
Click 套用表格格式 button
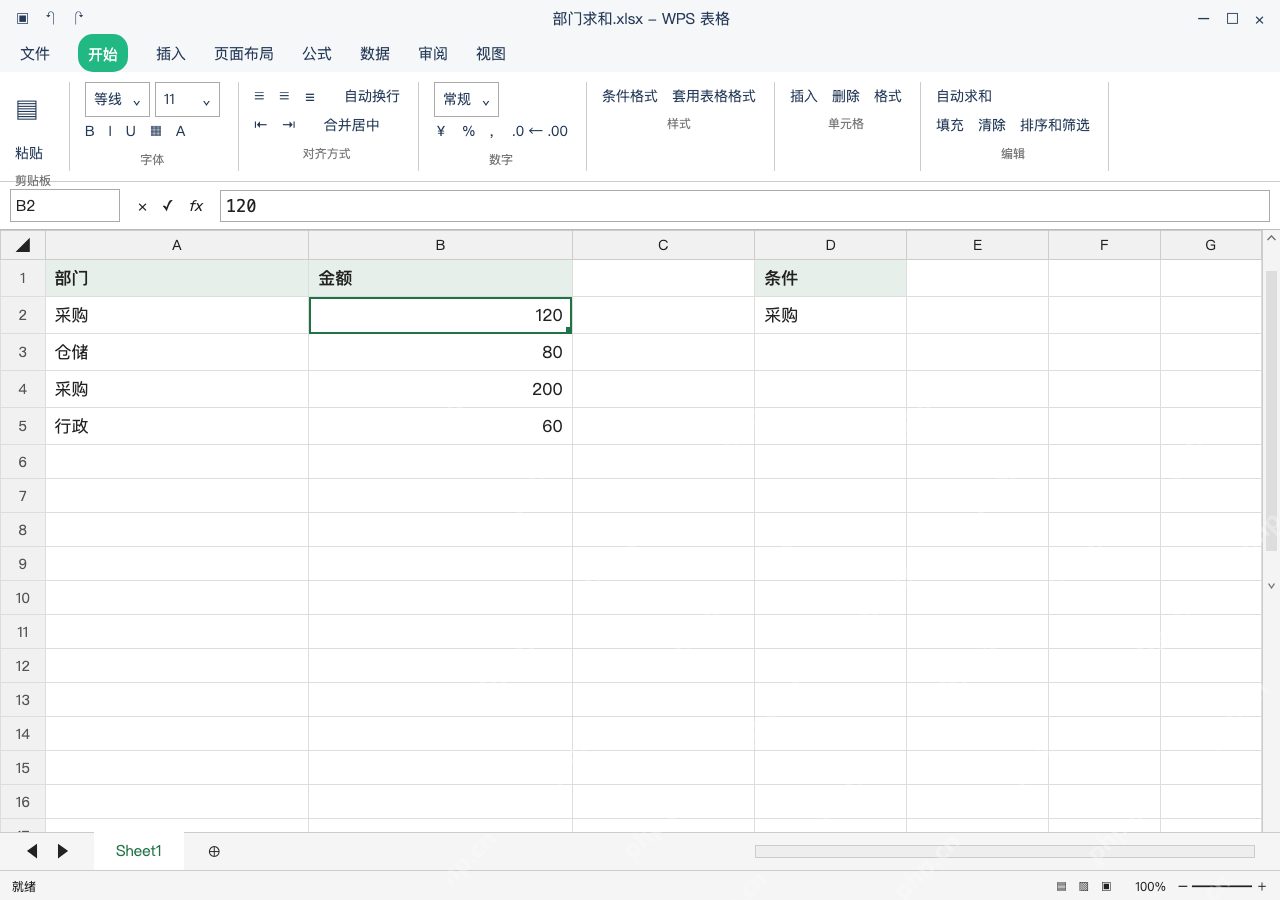pos(714,96)
